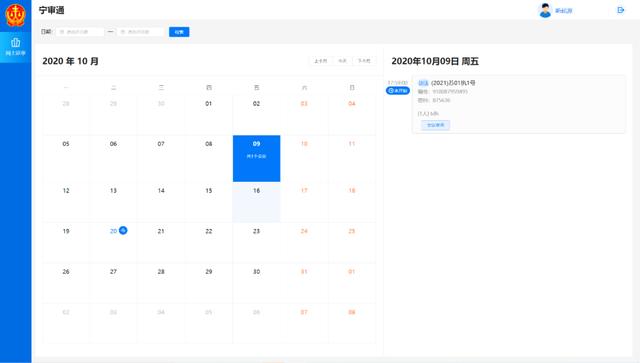
Task: Click the blue search button
Action: click(x=179, y=32)
